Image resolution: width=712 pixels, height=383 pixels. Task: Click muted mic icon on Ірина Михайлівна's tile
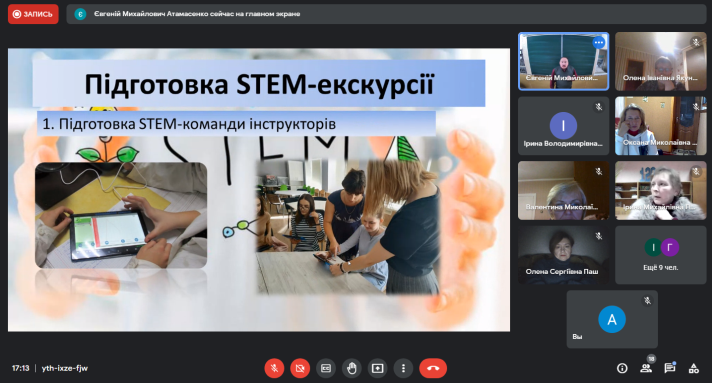(x=696, y=171)
